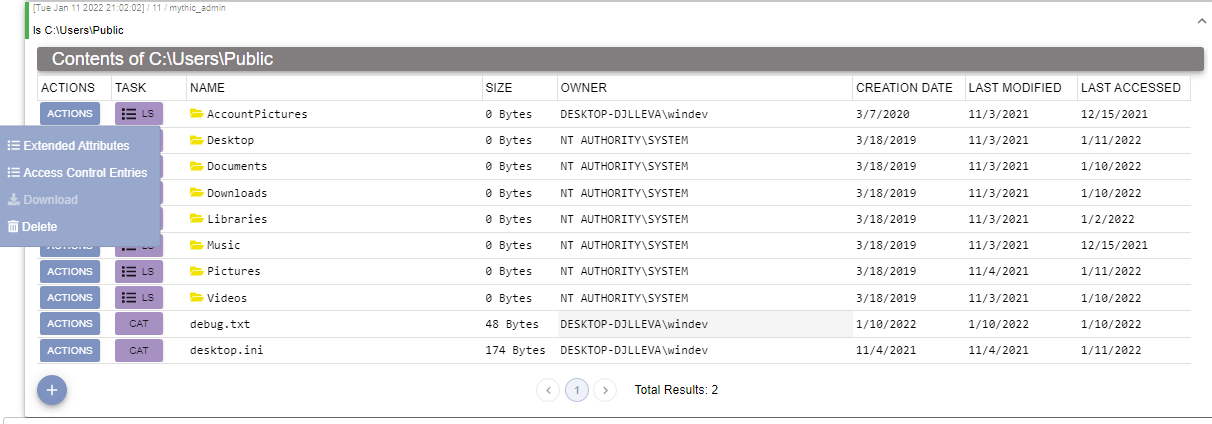The height and width of the screenshot is (424, 1212).
Task: Click the Videos folder icon
Action: (x=197, y=297)
